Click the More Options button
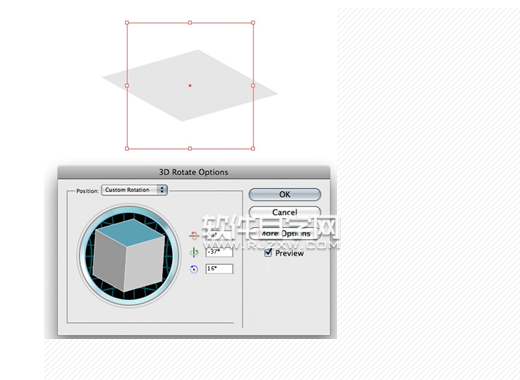Image resolution: width=520 pixels, height=380 pixels. [x=285, y=233]
